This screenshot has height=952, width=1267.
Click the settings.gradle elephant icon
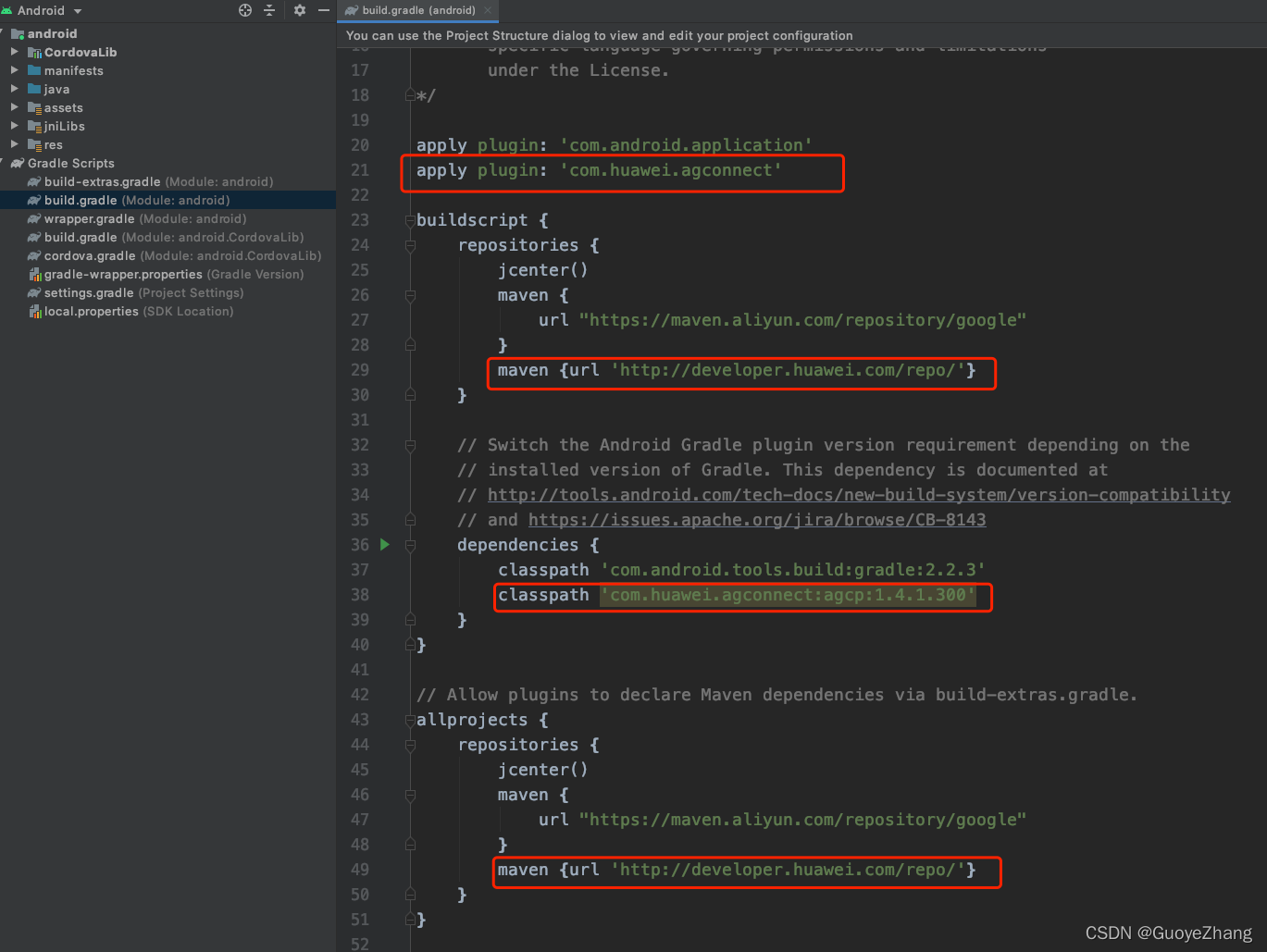point(35,292)
